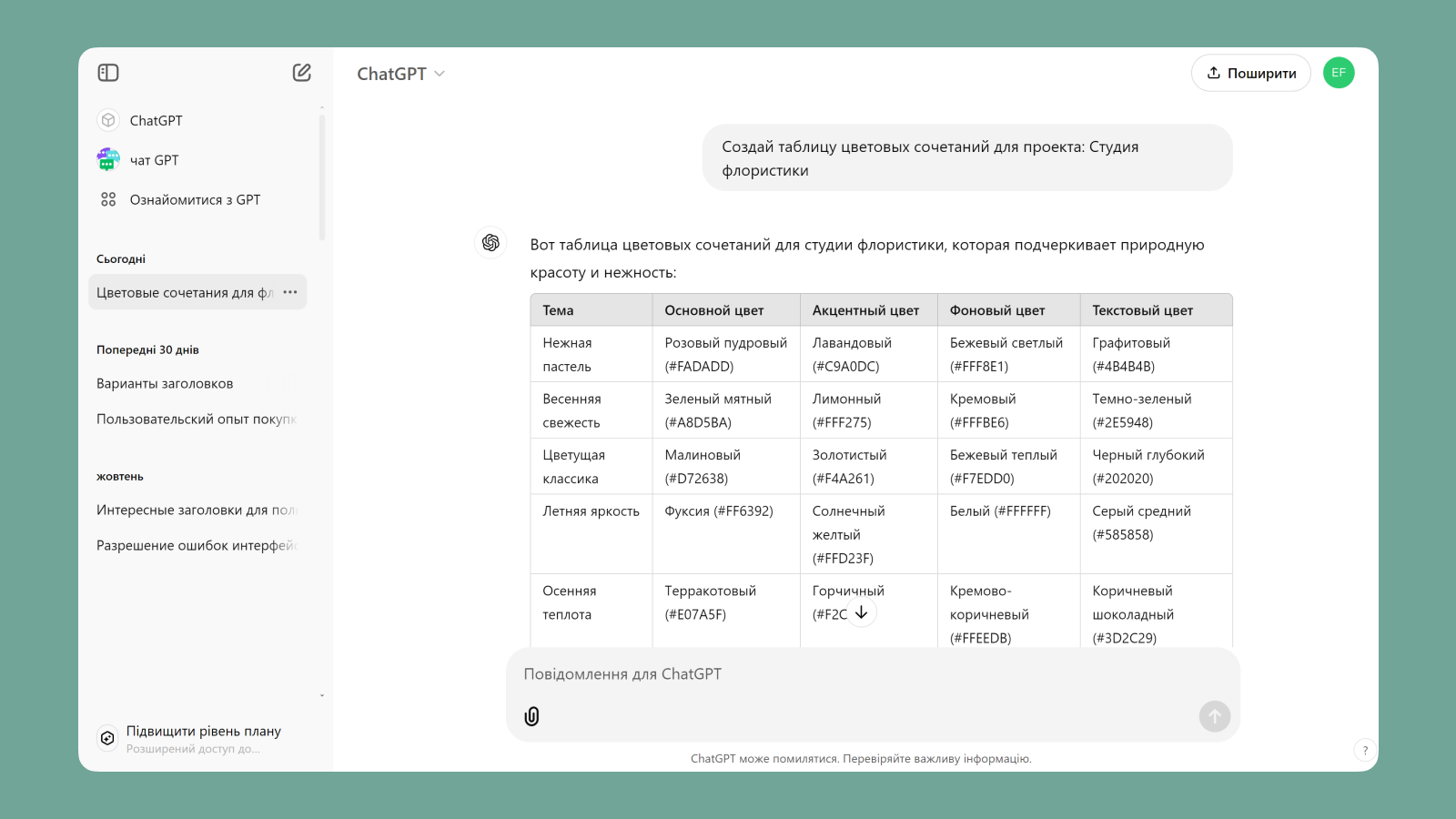Screen dimensions: 1456x819
Task: Open the EF profile avatar menu
Action: click(1338, 73)
